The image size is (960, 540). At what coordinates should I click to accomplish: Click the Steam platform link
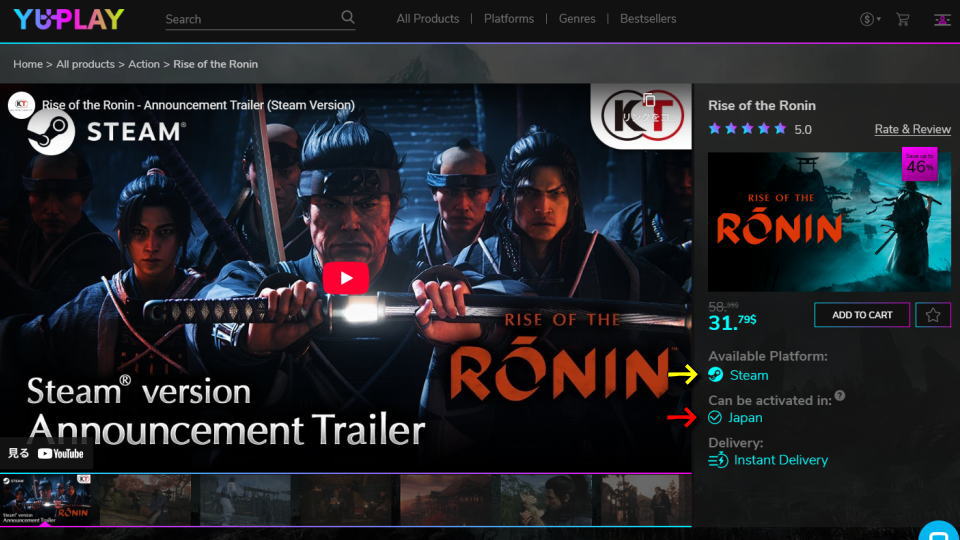point(749,375)
